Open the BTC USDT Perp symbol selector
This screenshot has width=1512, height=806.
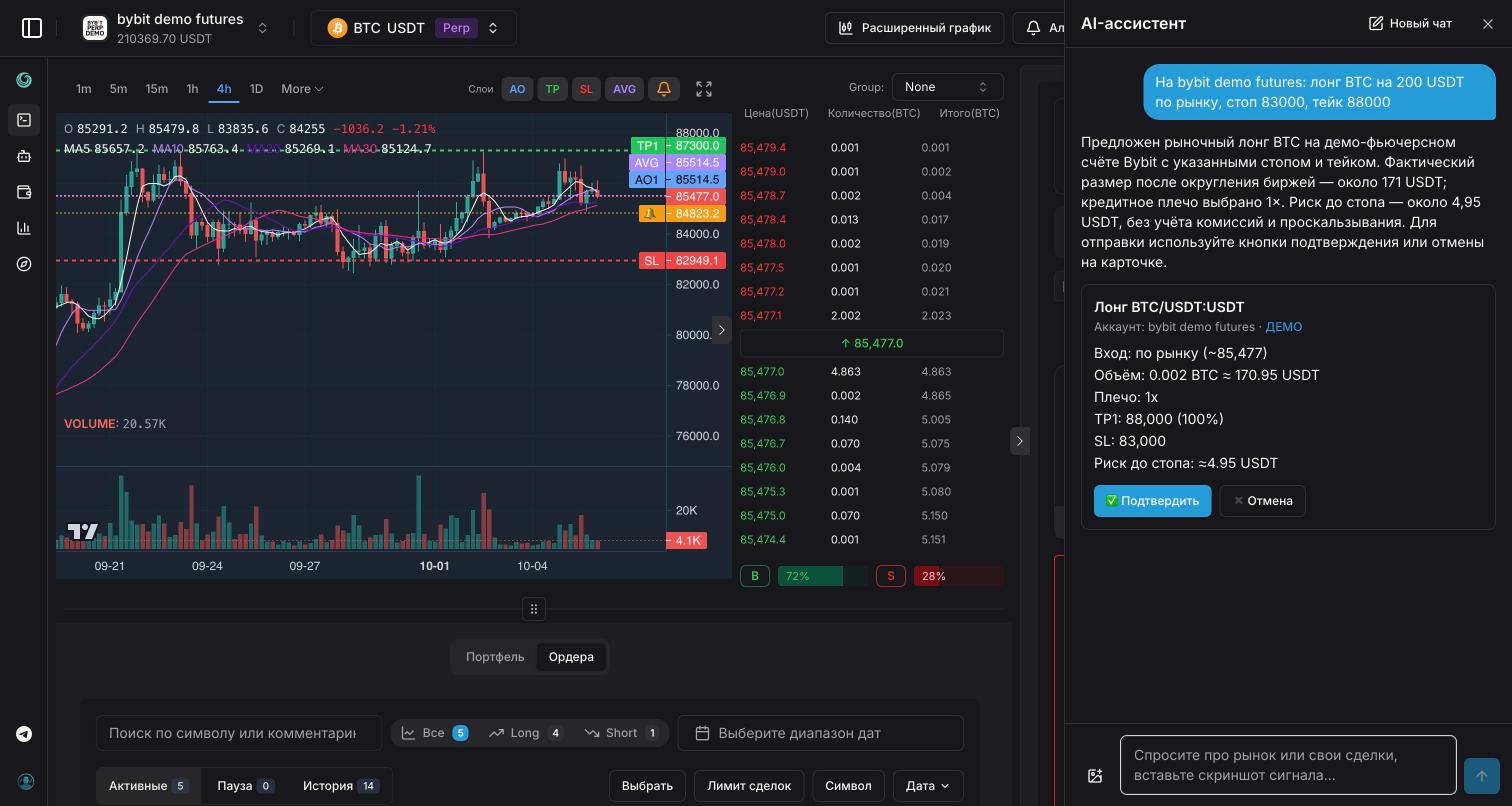pos(413,28)
